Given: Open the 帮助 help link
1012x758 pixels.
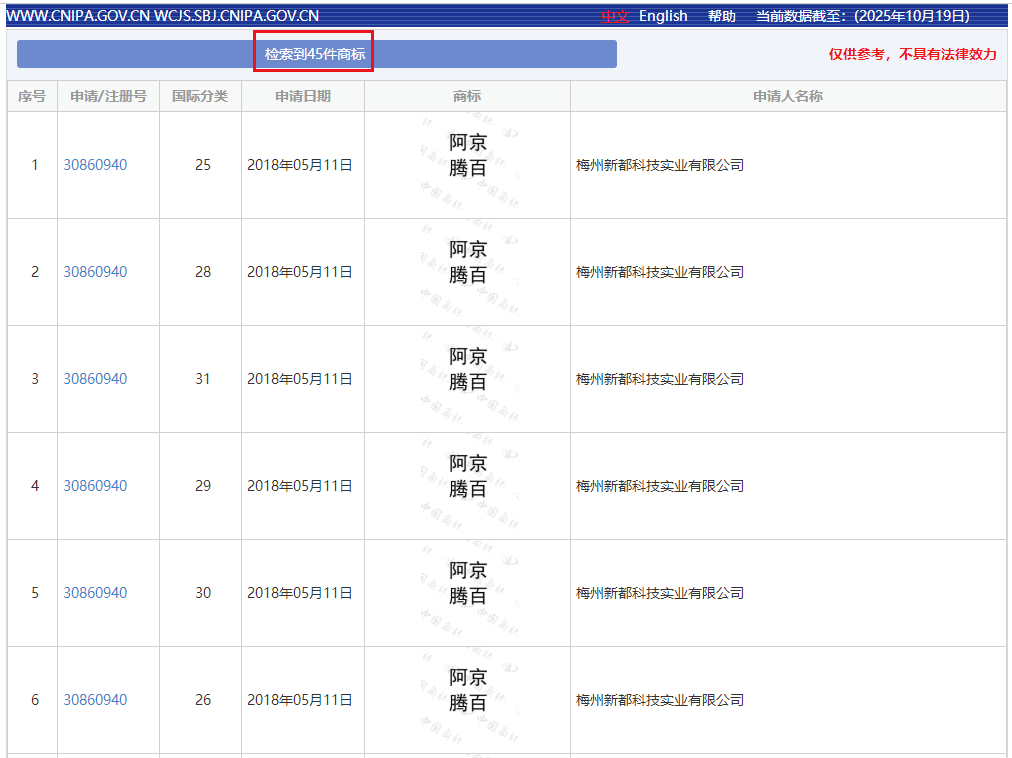Looking at the screenshot, I should (722, 16).
